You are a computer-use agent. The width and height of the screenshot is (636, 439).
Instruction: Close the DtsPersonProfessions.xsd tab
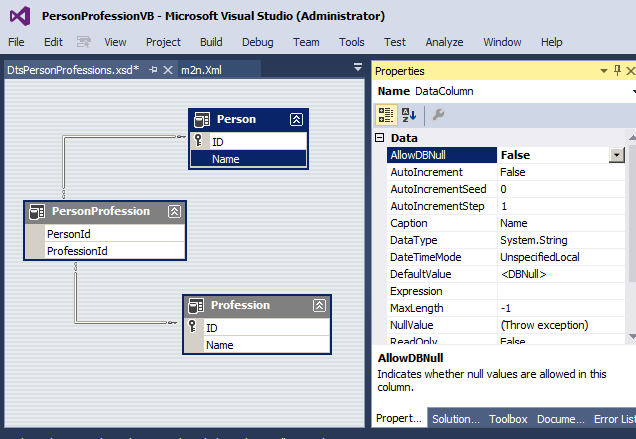point(168,70)
